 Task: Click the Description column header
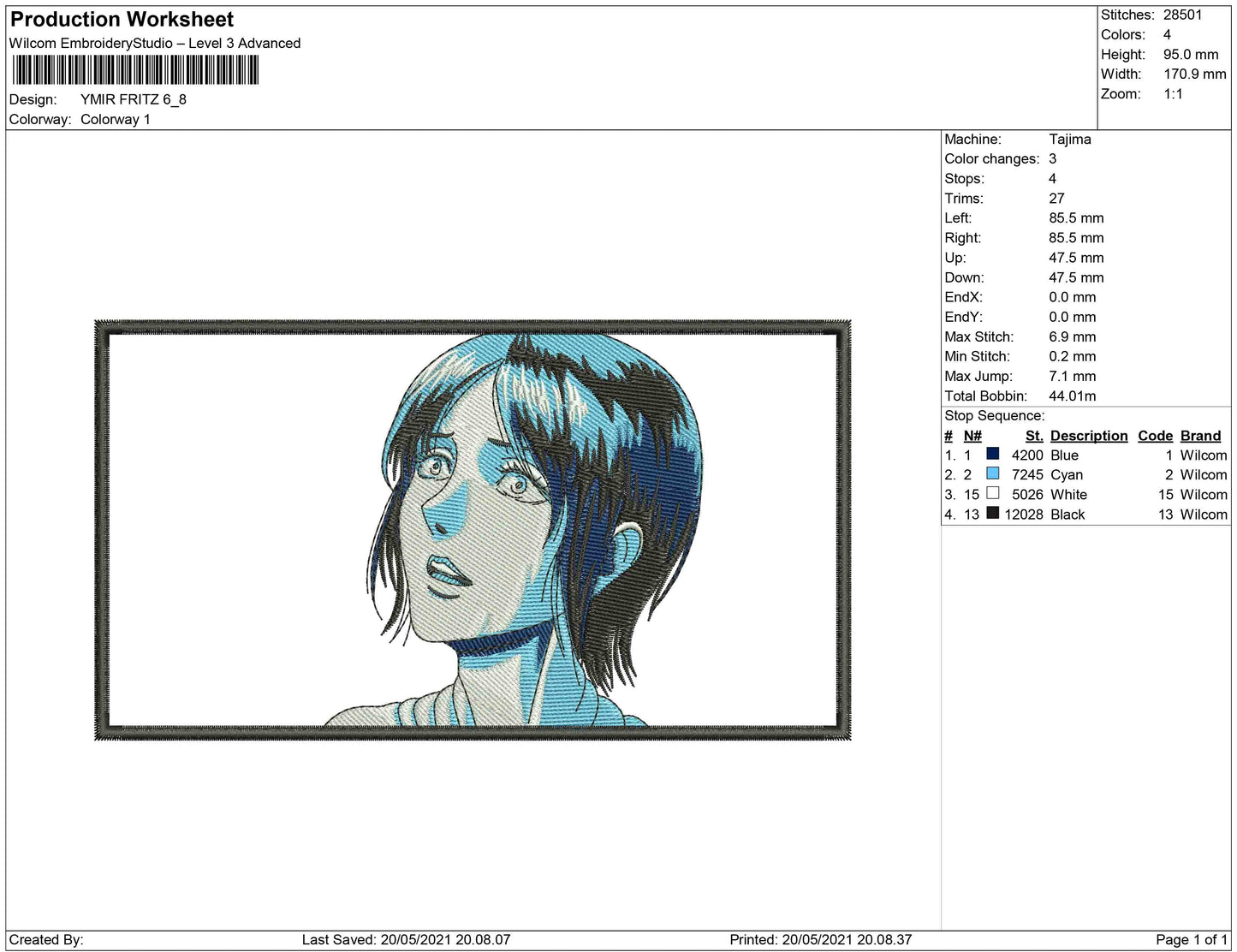pyautogui.click(x=1088, y=436)
